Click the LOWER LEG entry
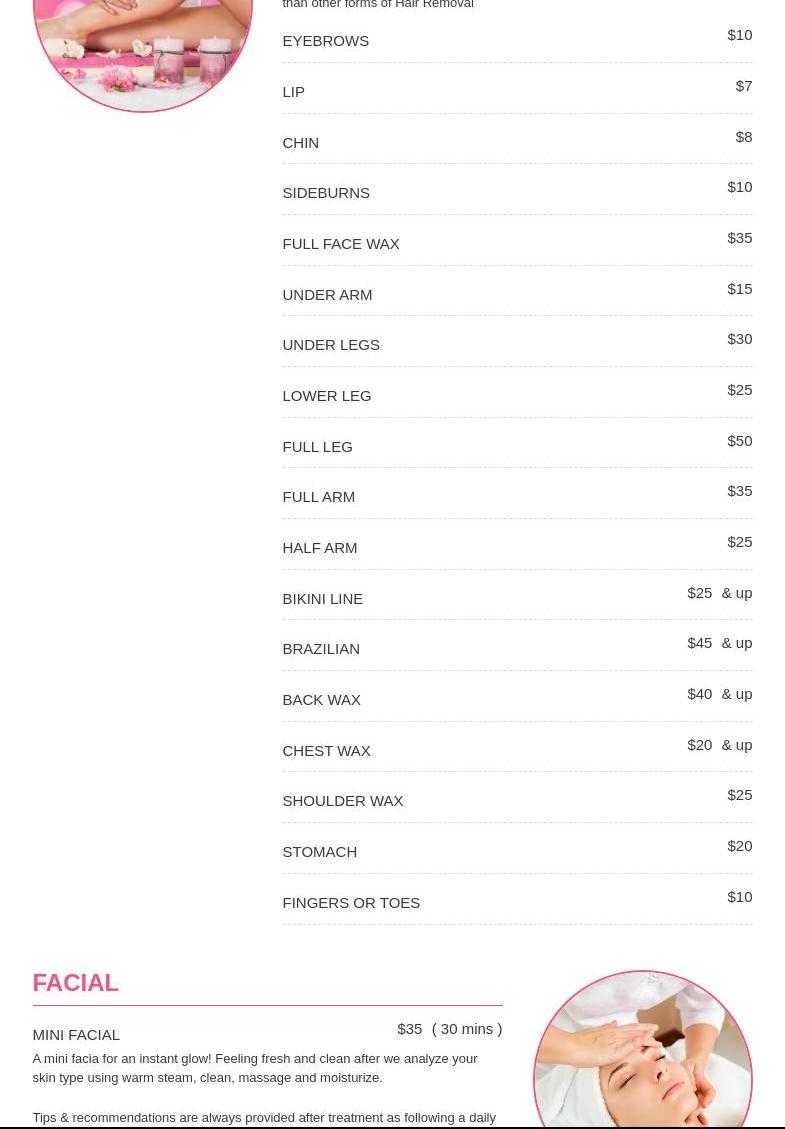785x1129 pixels. (x=326, y=396)
